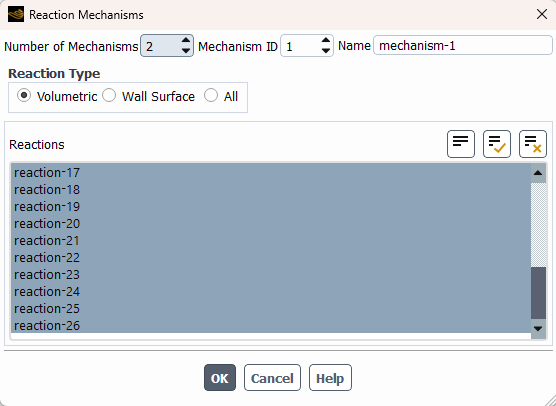Select the Volumetric reaction type
The width and height of the screenshot is (556, 406).
[x=24, y=96]
